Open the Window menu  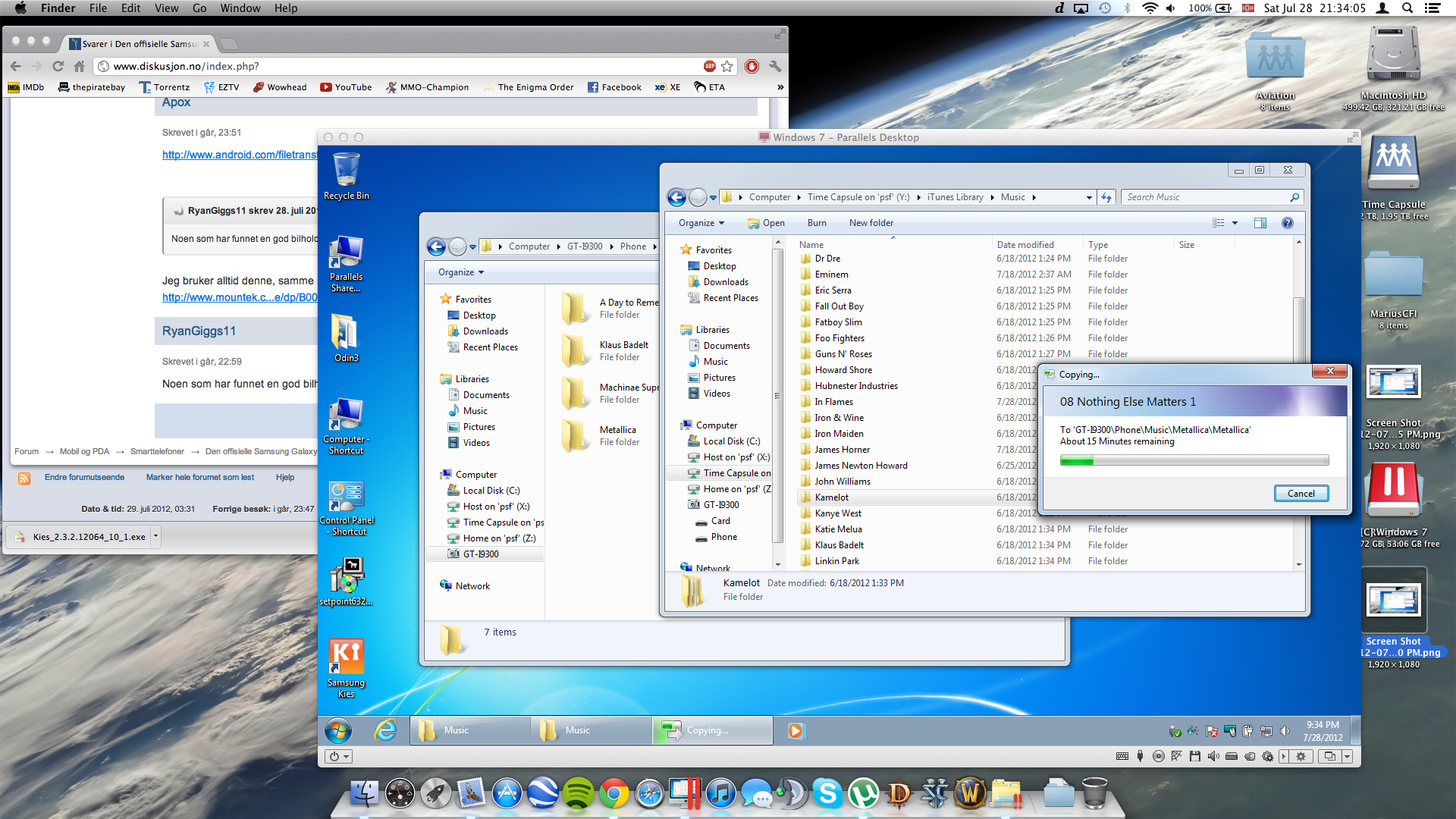click(240, 8)
